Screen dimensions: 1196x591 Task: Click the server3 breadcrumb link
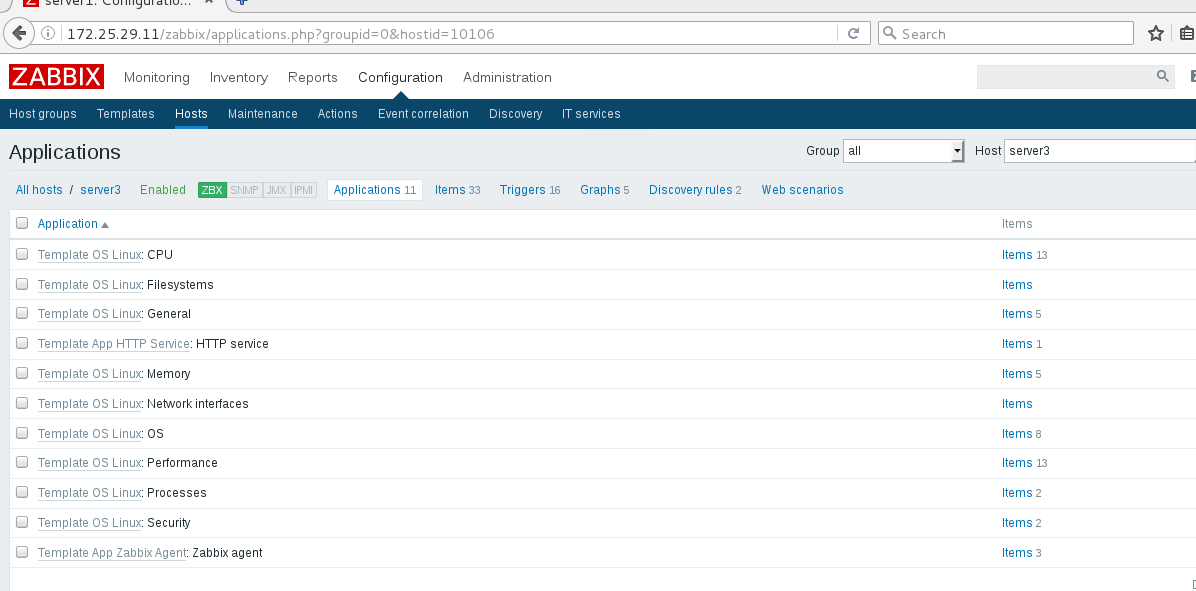[x=101, y=190]
